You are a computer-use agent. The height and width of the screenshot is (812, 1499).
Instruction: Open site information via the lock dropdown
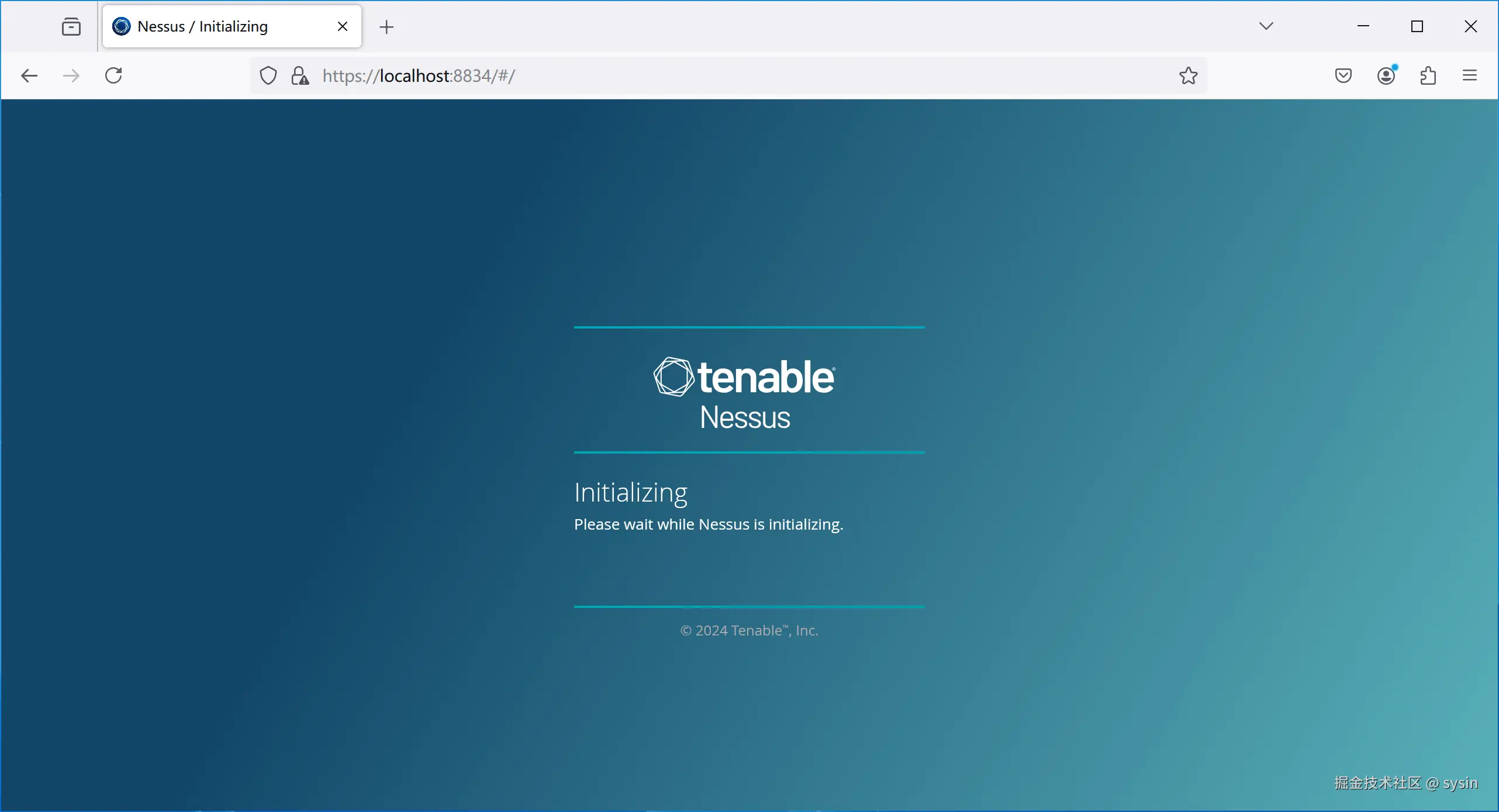pos(301,75)
